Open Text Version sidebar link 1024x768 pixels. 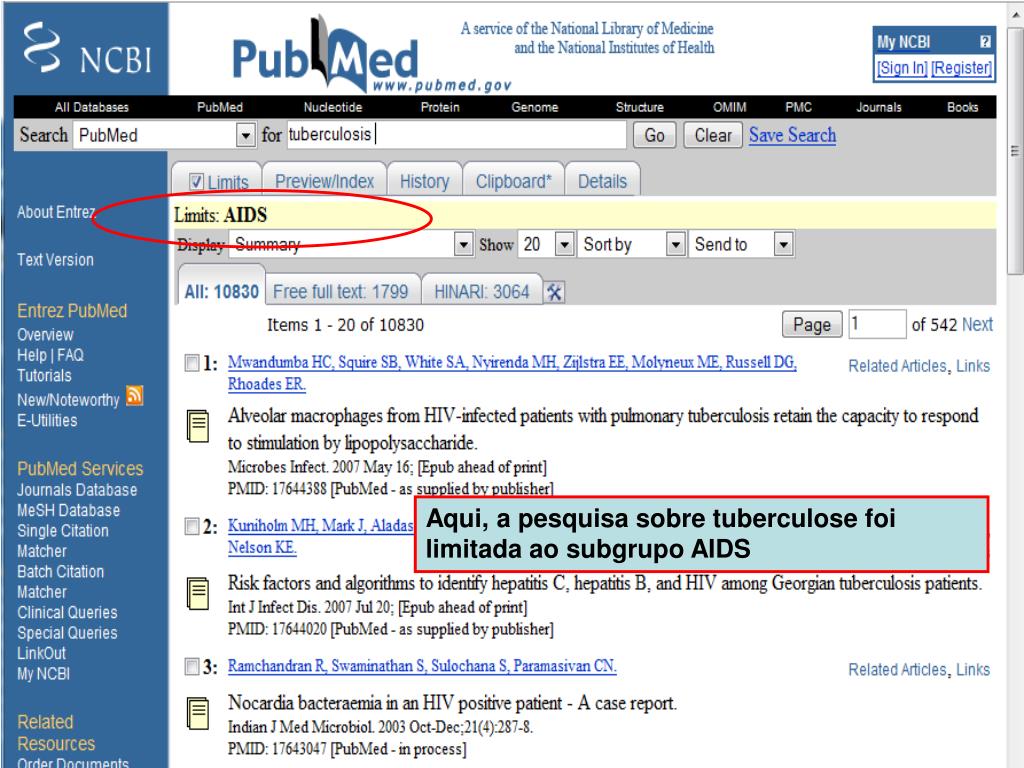tap(55, 260)
